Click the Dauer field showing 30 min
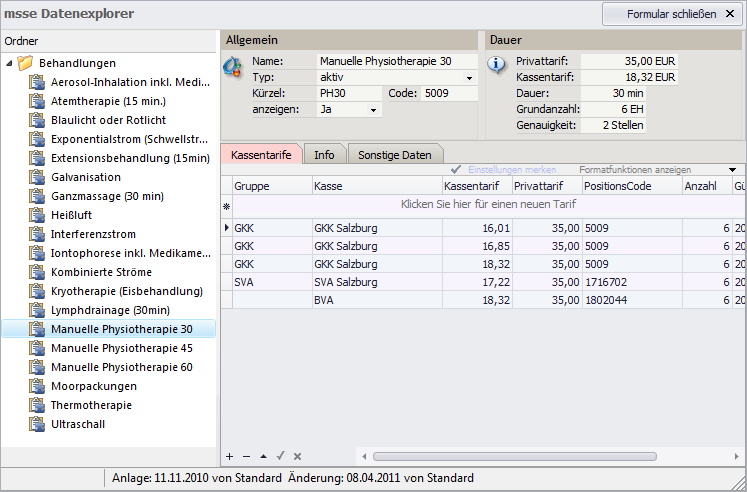This screenshot has height=492, width=747. [x=613, y=94]
